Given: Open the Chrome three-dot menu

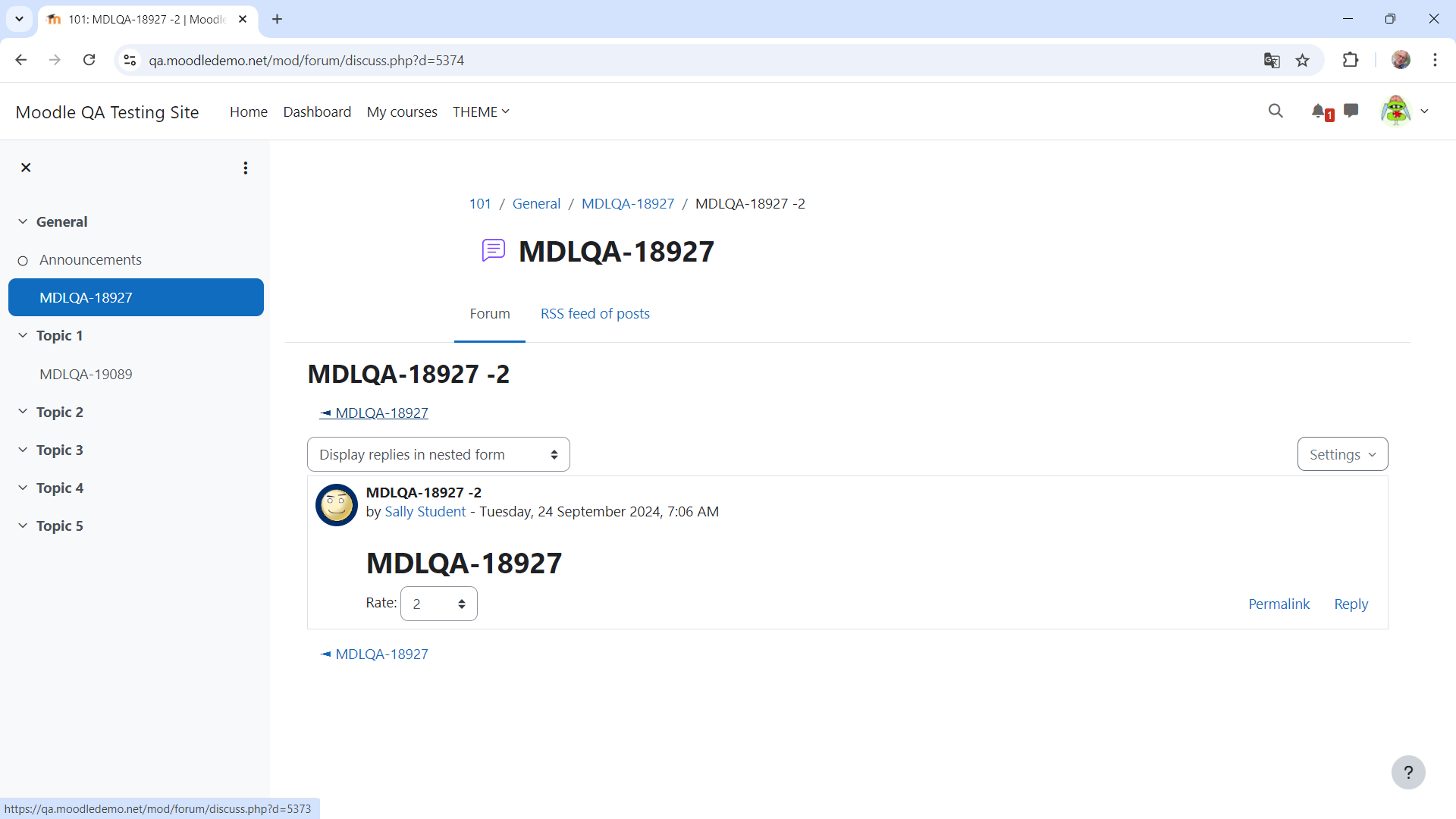Looking at the screenshot, I should point(1435,60).
